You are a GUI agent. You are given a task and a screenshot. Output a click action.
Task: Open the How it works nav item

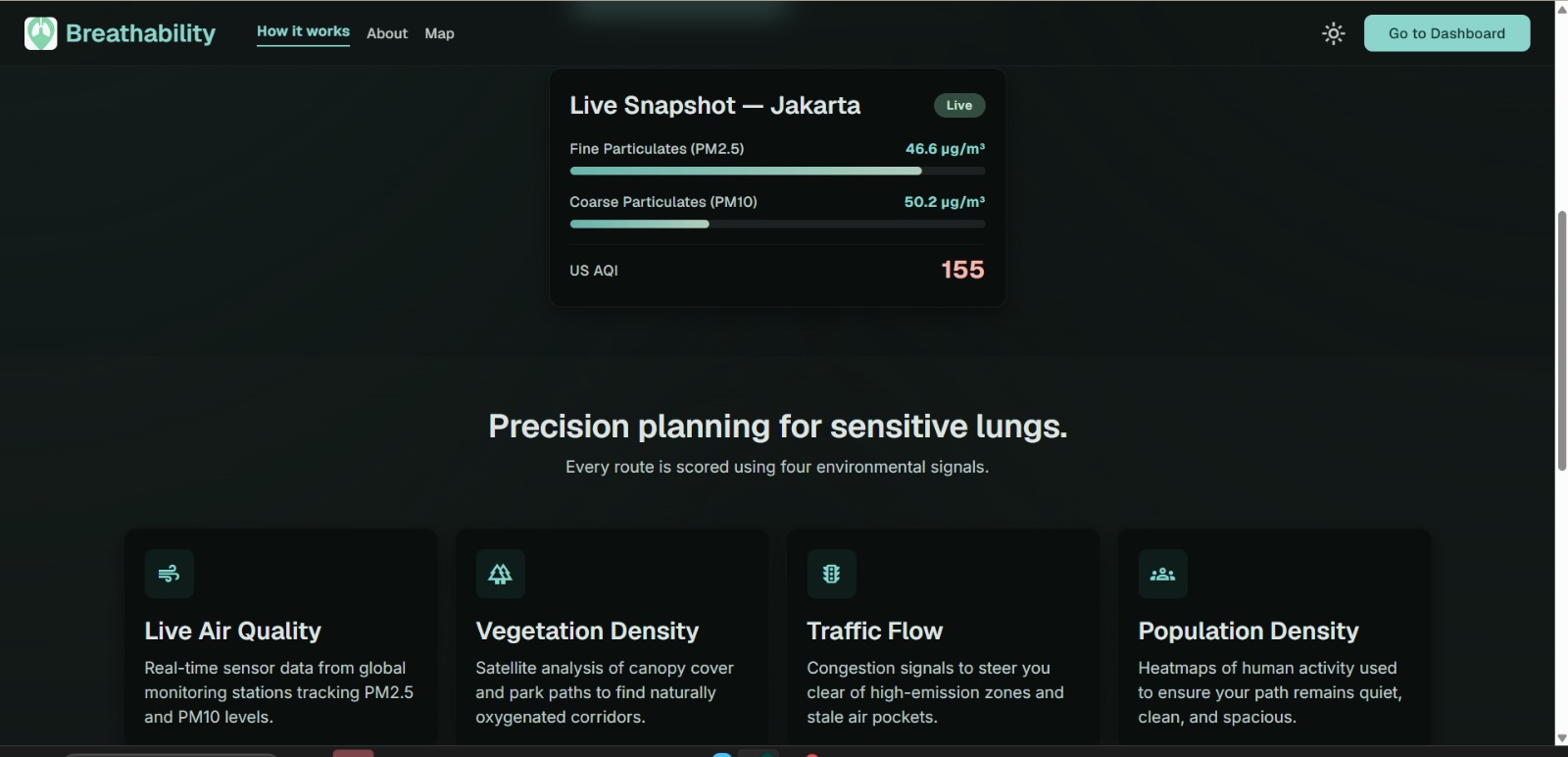[x=303, y=32]
